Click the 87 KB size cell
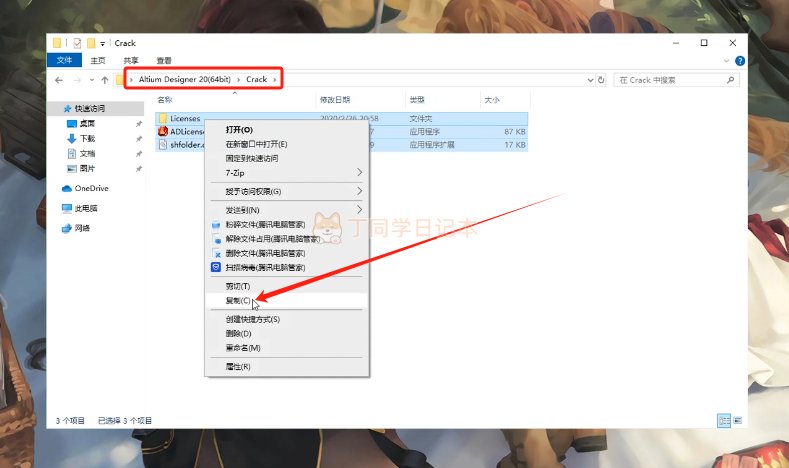Screen dimensions: 789x468 click(515, 131)
